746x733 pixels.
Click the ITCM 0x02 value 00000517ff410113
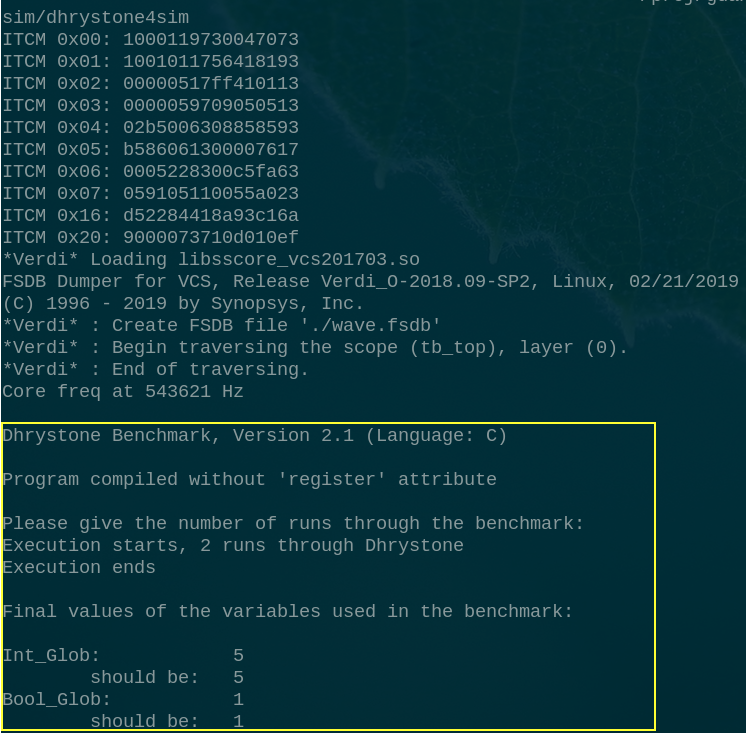click(x=211, y=83)
